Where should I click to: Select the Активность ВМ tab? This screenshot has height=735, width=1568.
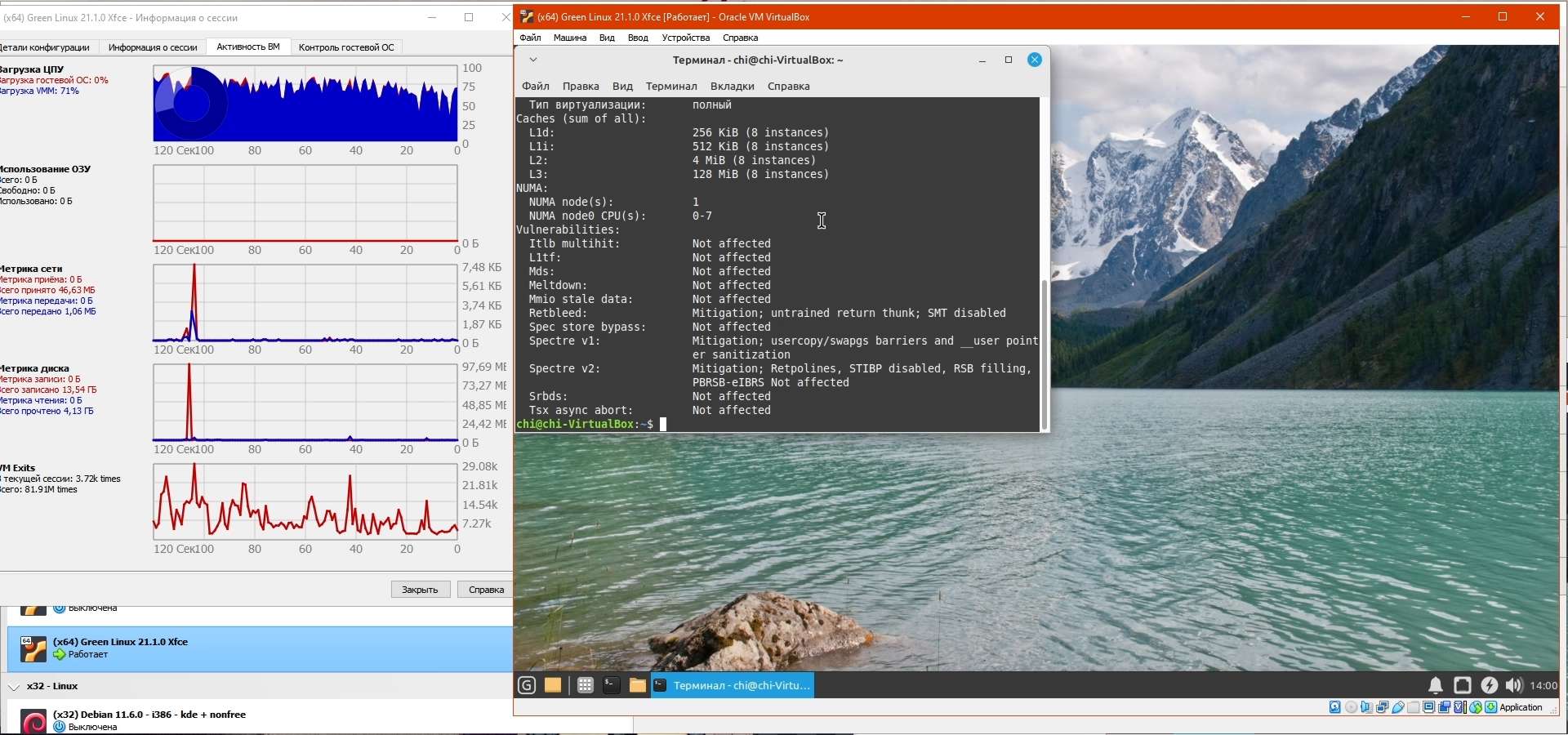click(x=248, y=47)
